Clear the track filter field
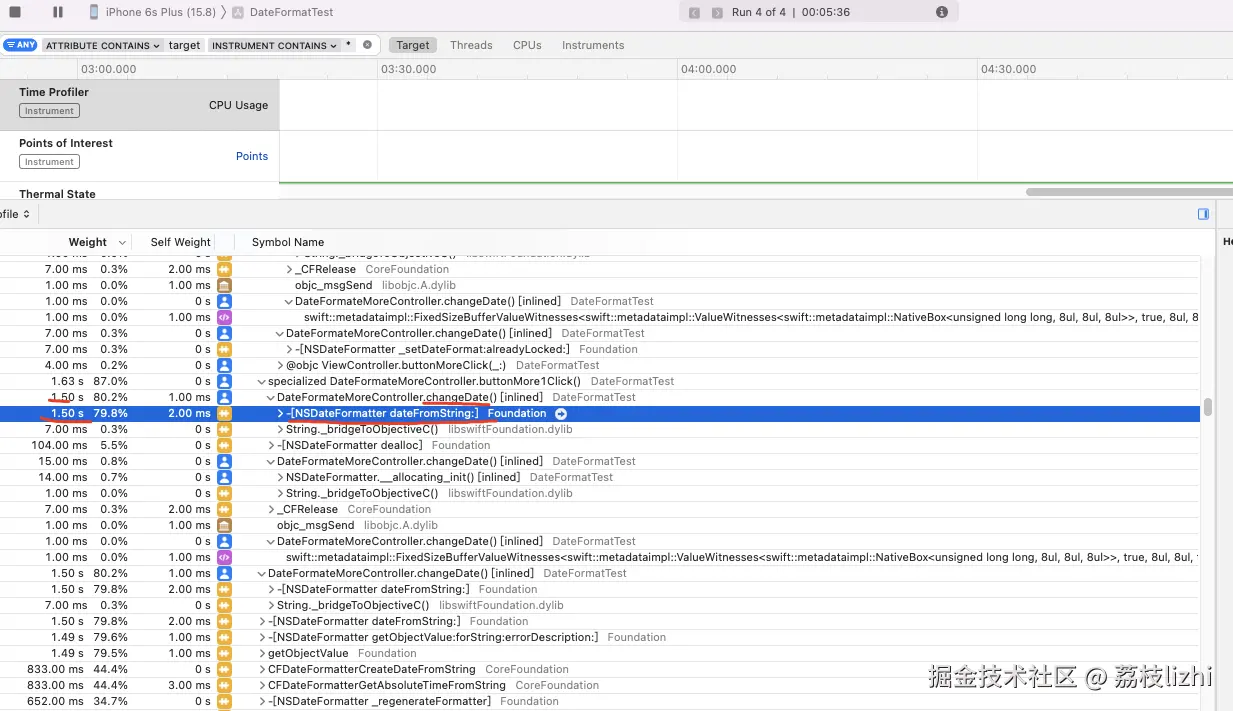 pos(367,45)
